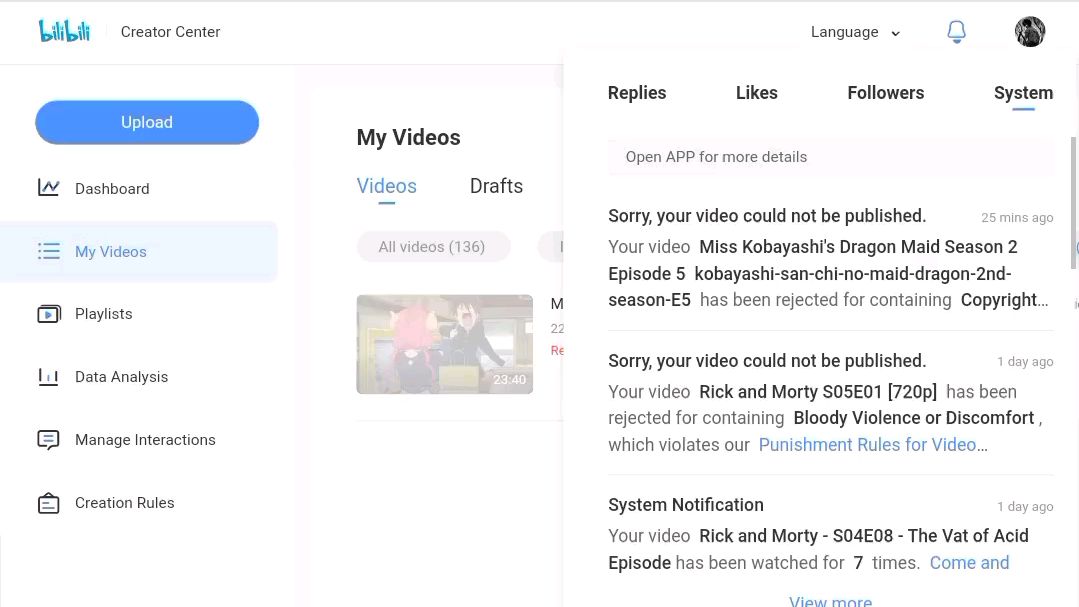Click the Creation Rules clipboard icon

(48, 503)
